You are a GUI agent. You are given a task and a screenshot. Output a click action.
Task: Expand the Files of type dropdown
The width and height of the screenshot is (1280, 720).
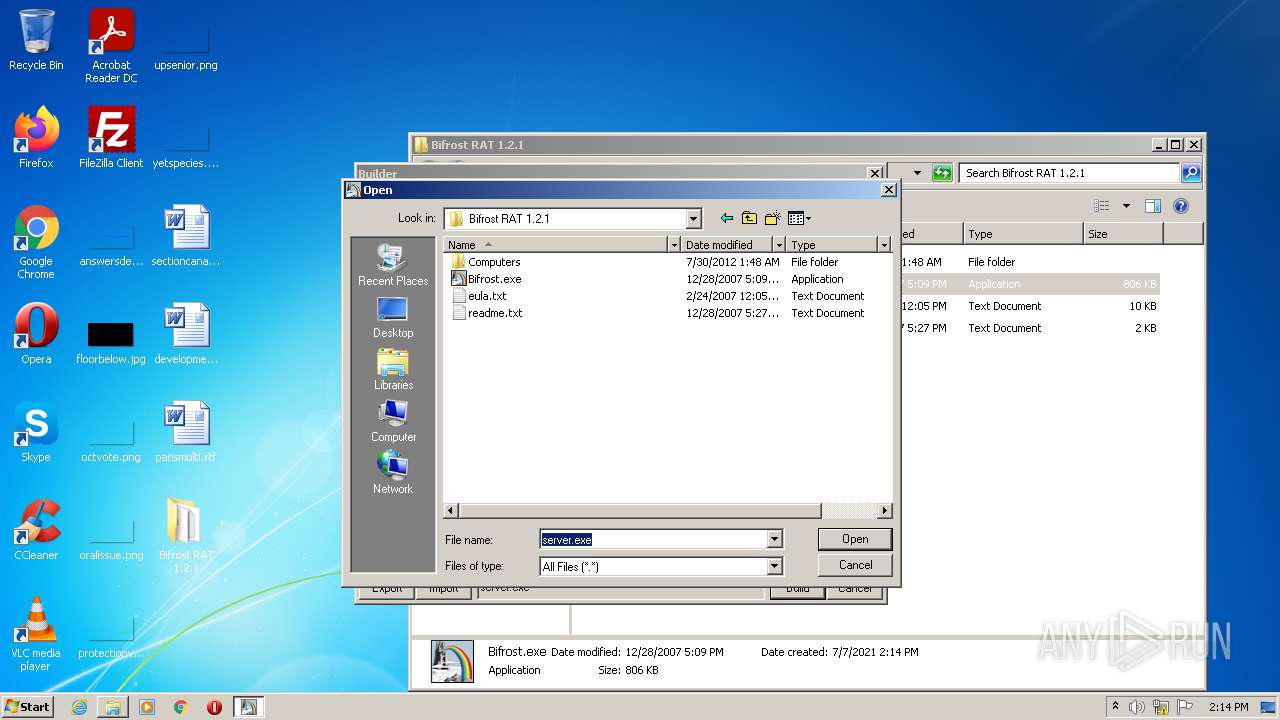pos(774,566)
